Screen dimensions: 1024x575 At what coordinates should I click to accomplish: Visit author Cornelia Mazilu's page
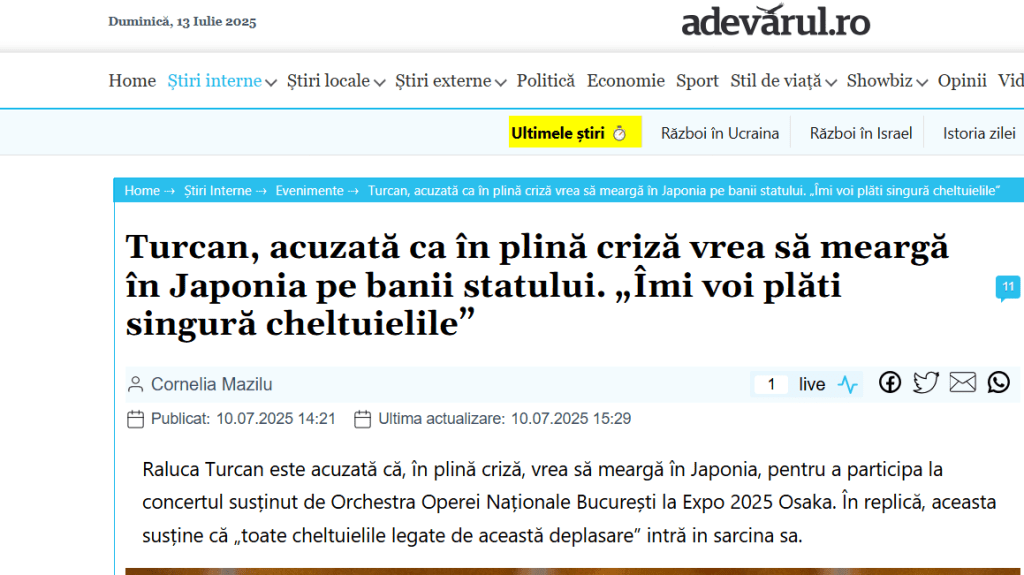click(211, 385)
